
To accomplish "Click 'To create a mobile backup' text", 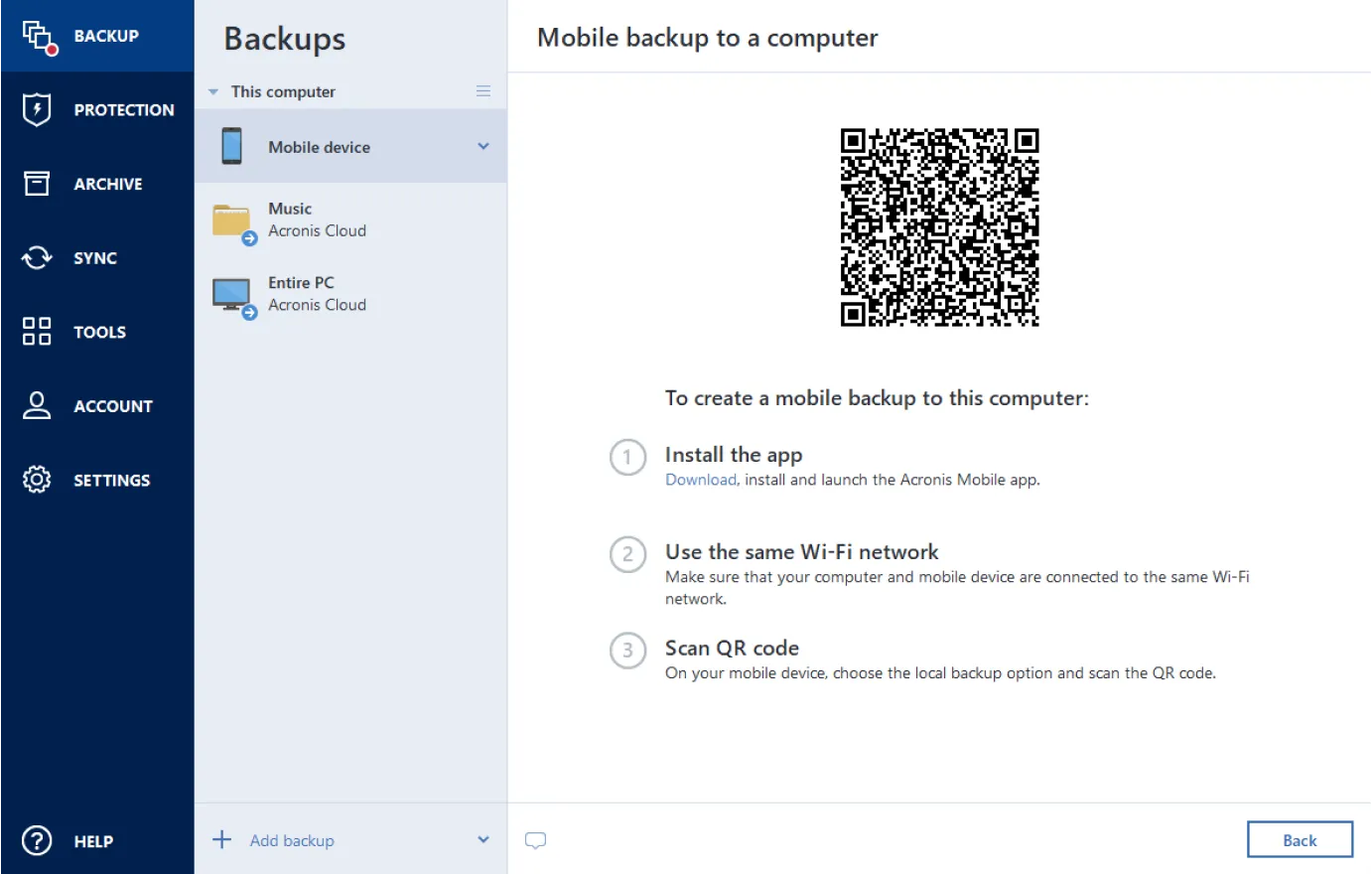I will (877, 398).
